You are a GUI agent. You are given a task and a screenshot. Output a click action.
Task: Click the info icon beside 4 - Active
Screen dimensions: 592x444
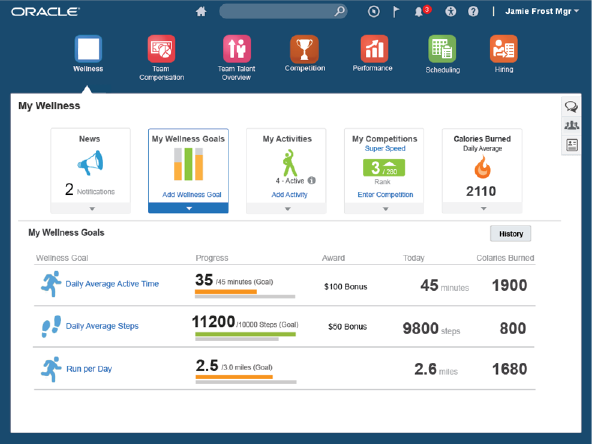(311, 180)
